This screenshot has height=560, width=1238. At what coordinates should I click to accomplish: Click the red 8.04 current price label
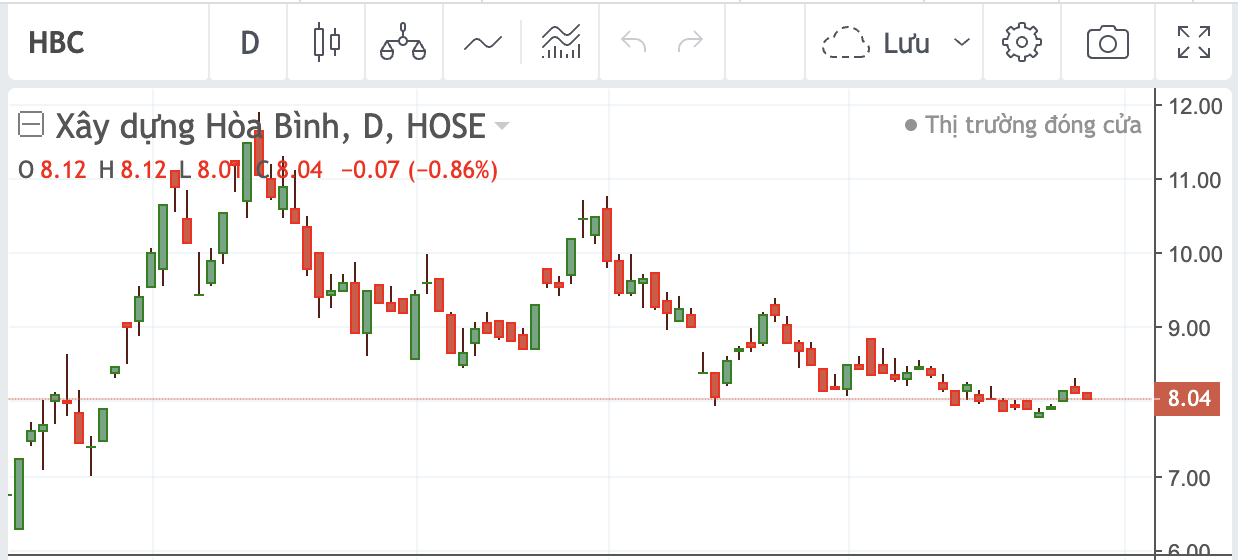[1186, 399]
